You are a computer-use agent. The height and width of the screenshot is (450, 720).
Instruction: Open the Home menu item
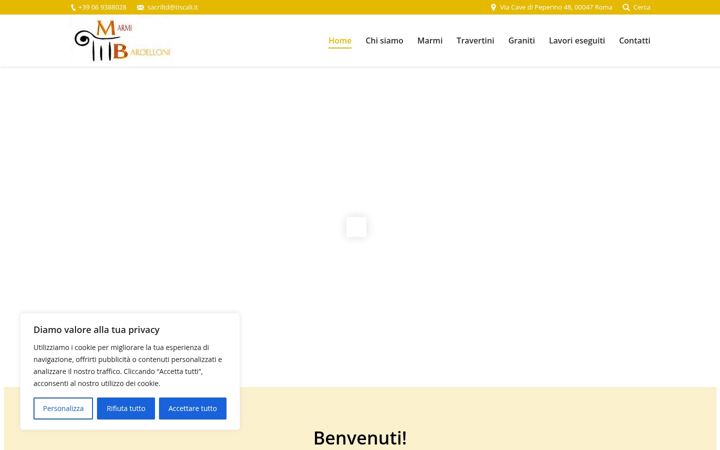340,40
